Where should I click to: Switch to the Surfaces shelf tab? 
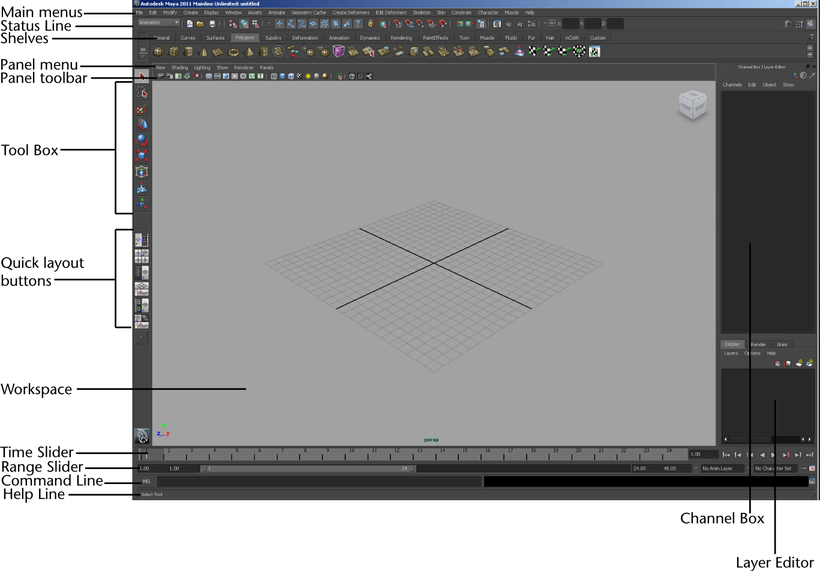[x=215, y=38]
